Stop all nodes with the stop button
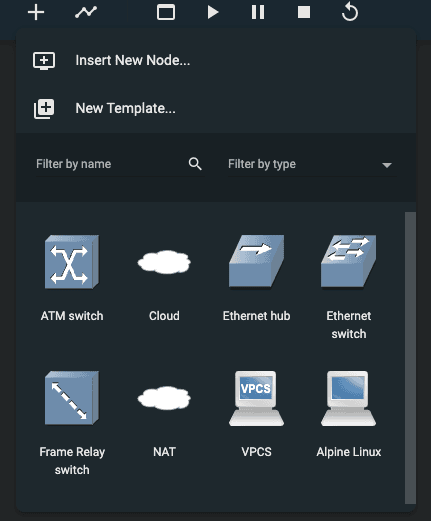This screenshot has height=521, width=431. coord(304,12)
